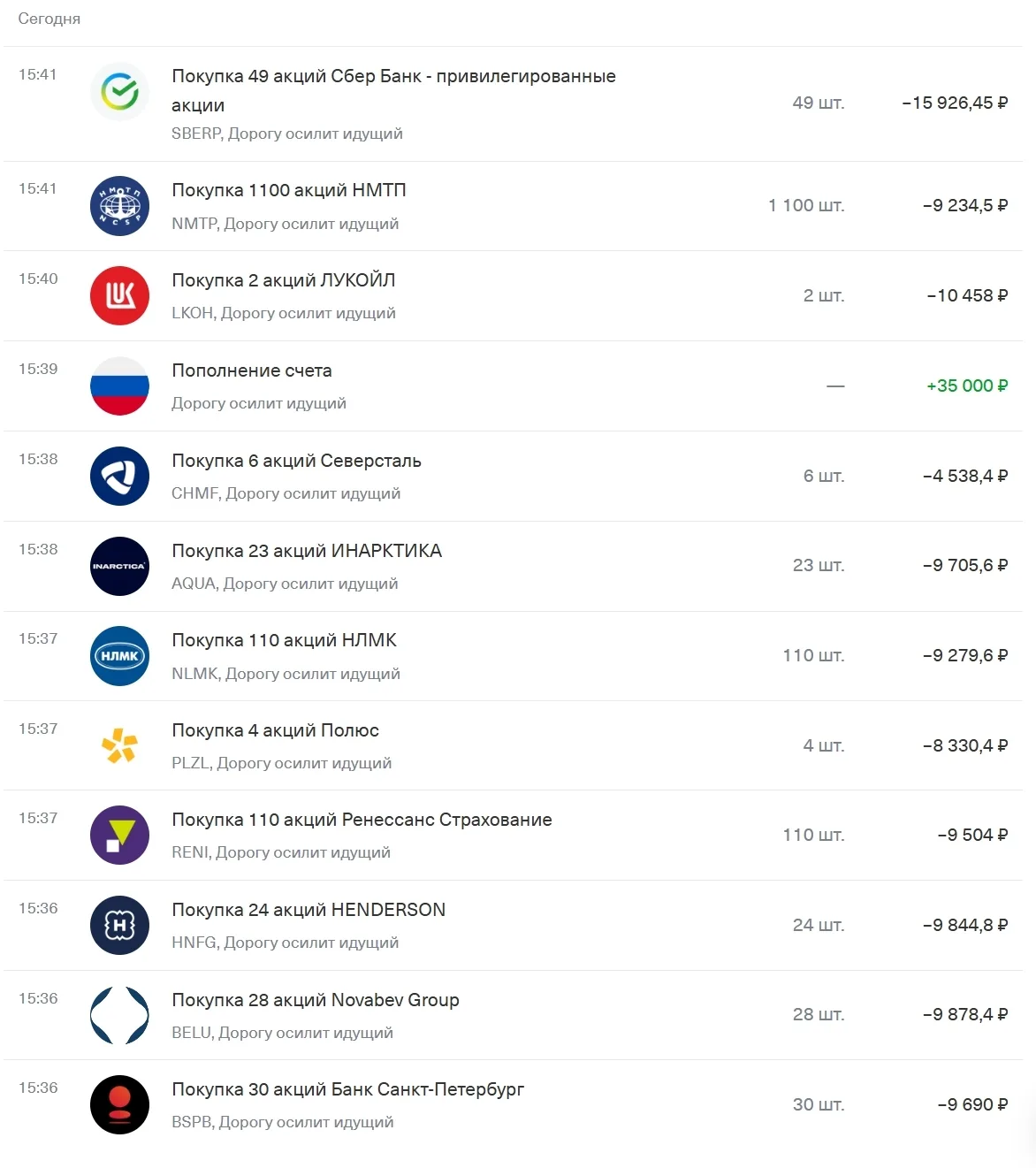Image resolution: width=1036 pixels, height=1168 pixels.
Task: Click the Северсталь blue logo icon
Action: pyautogui.click(x=119, y=477)
